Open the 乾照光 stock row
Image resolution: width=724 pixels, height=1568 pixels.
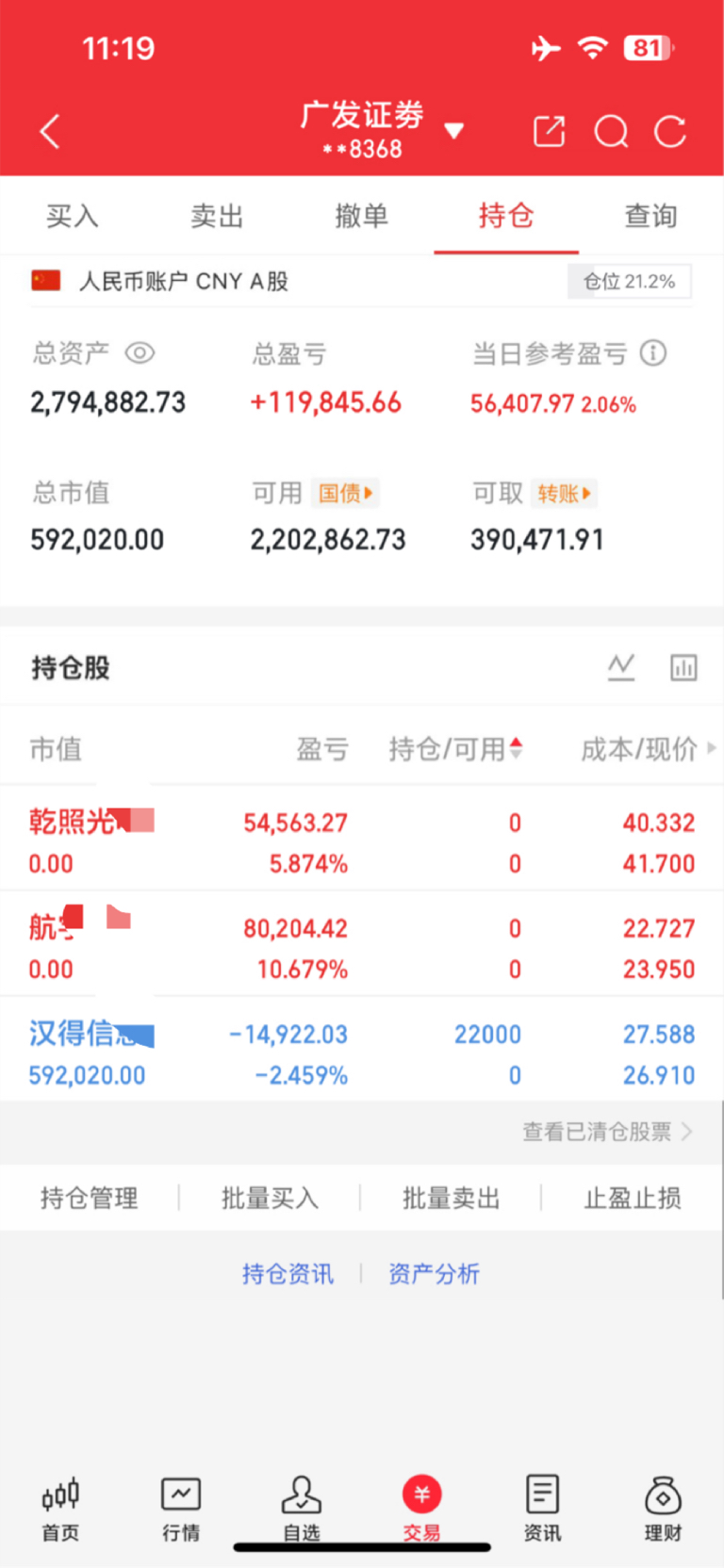tap(362, 839)
